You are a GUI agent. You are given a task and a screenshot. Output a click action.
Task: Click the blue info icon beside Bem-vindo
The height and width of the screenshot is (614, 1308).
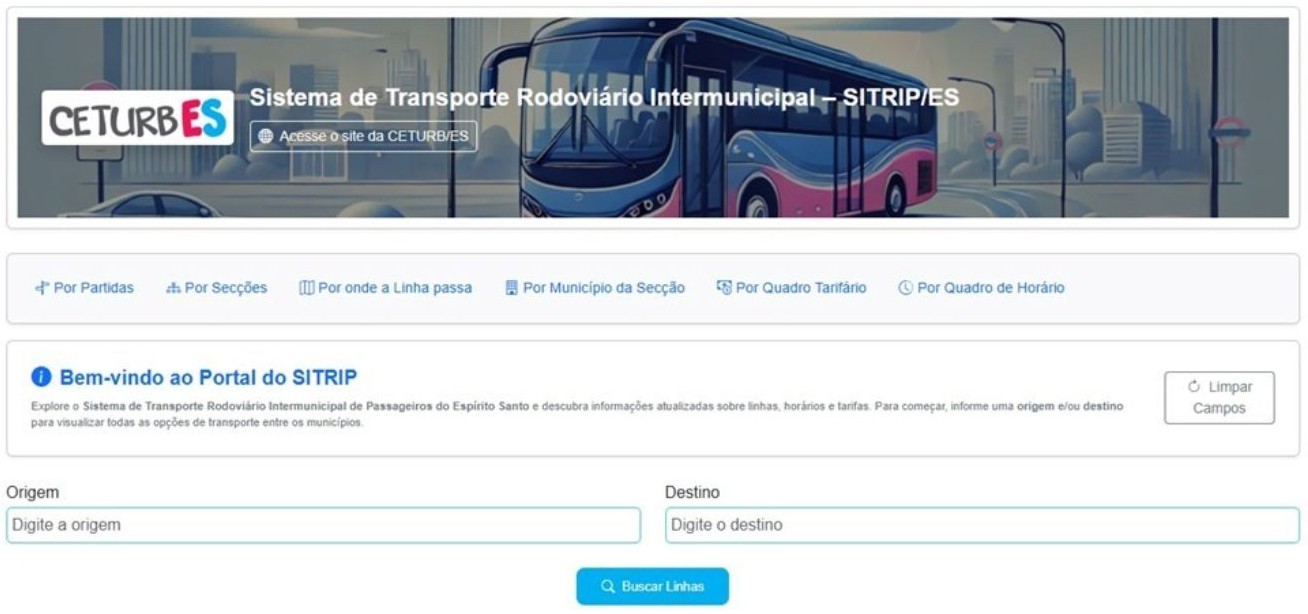coord(41,377)
